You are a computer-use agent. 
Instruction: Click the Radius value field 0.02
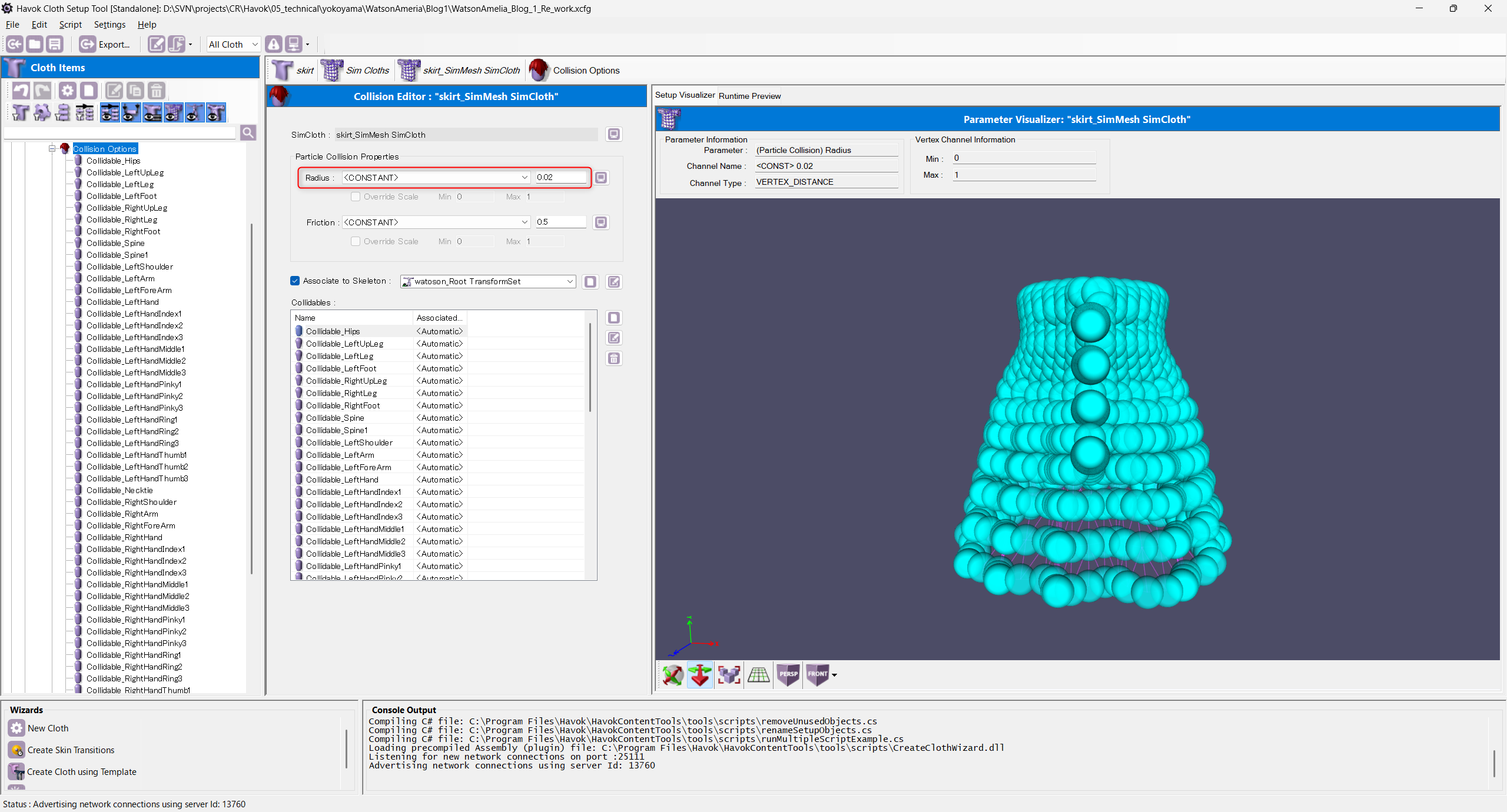point(561,177)
